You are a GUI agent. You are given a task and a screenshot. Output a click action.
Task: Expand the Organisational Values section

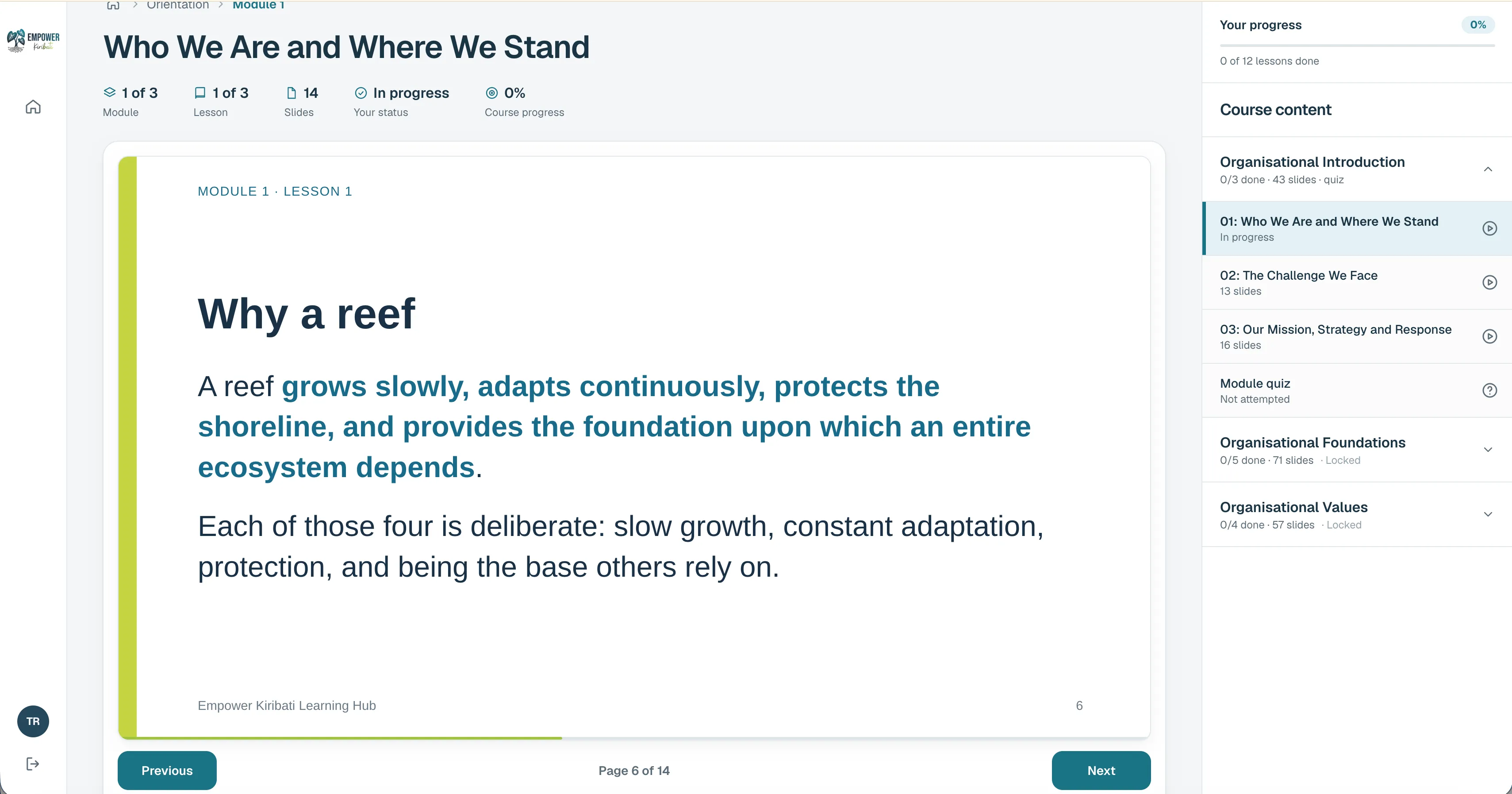click(x=1488, y=514)
